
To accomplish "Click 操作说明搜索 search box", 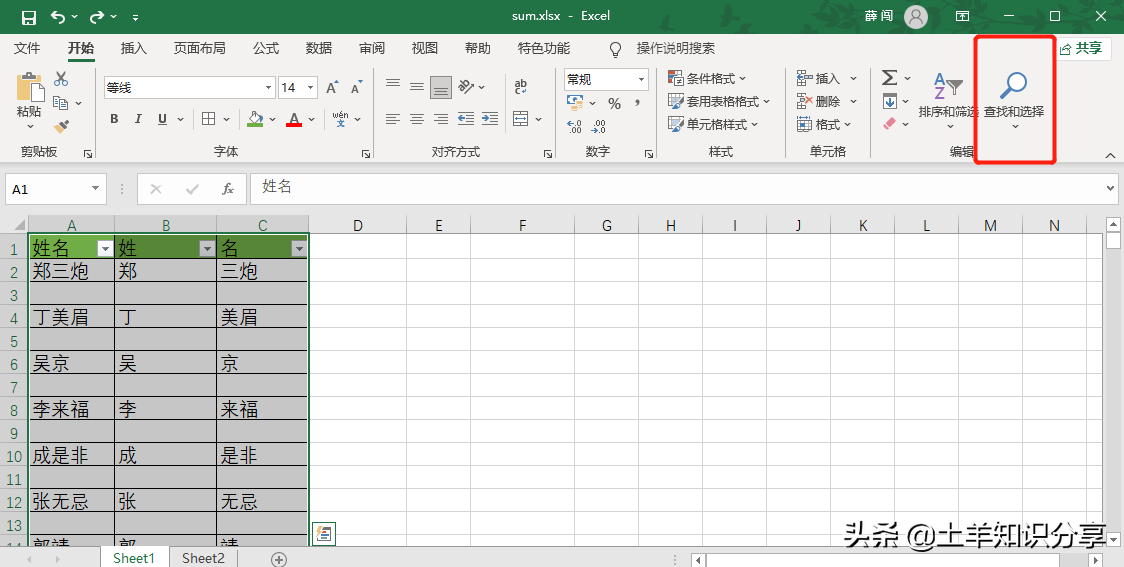I will tap(676, 49).
